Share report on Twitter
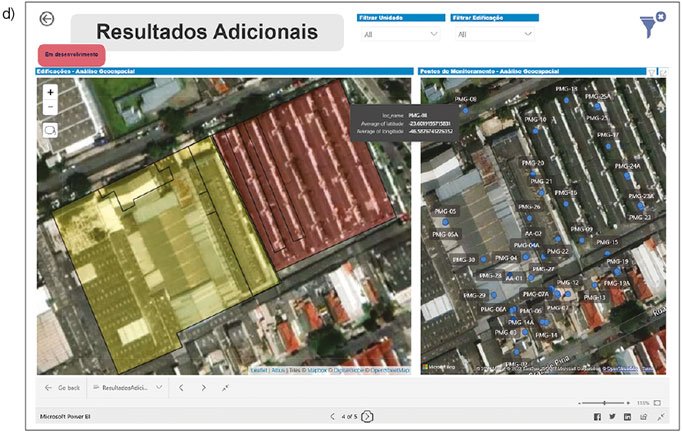Screen dimensions: 682x433 [x=613, y=416]
